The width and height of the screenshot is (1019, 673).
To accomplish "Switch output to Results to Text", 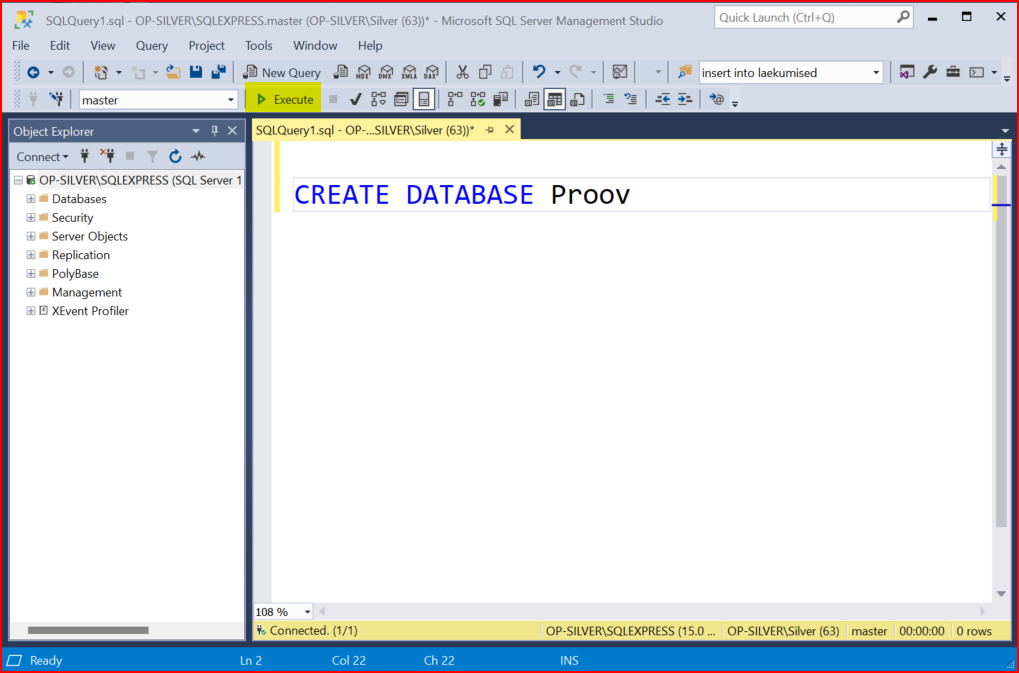I will point(532,99).
